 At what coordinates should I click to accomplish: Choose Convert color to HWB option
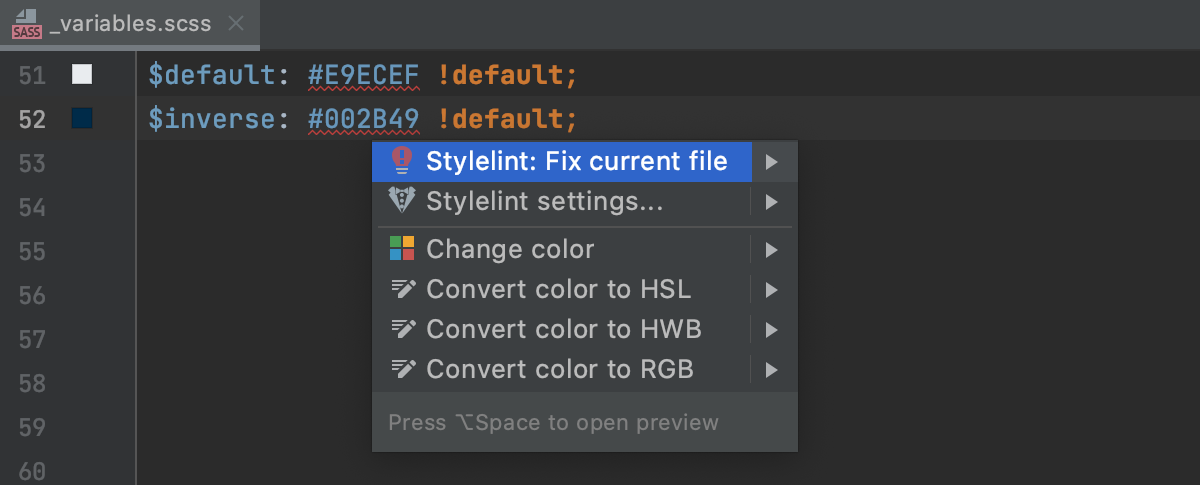click(x=563, y=329)
